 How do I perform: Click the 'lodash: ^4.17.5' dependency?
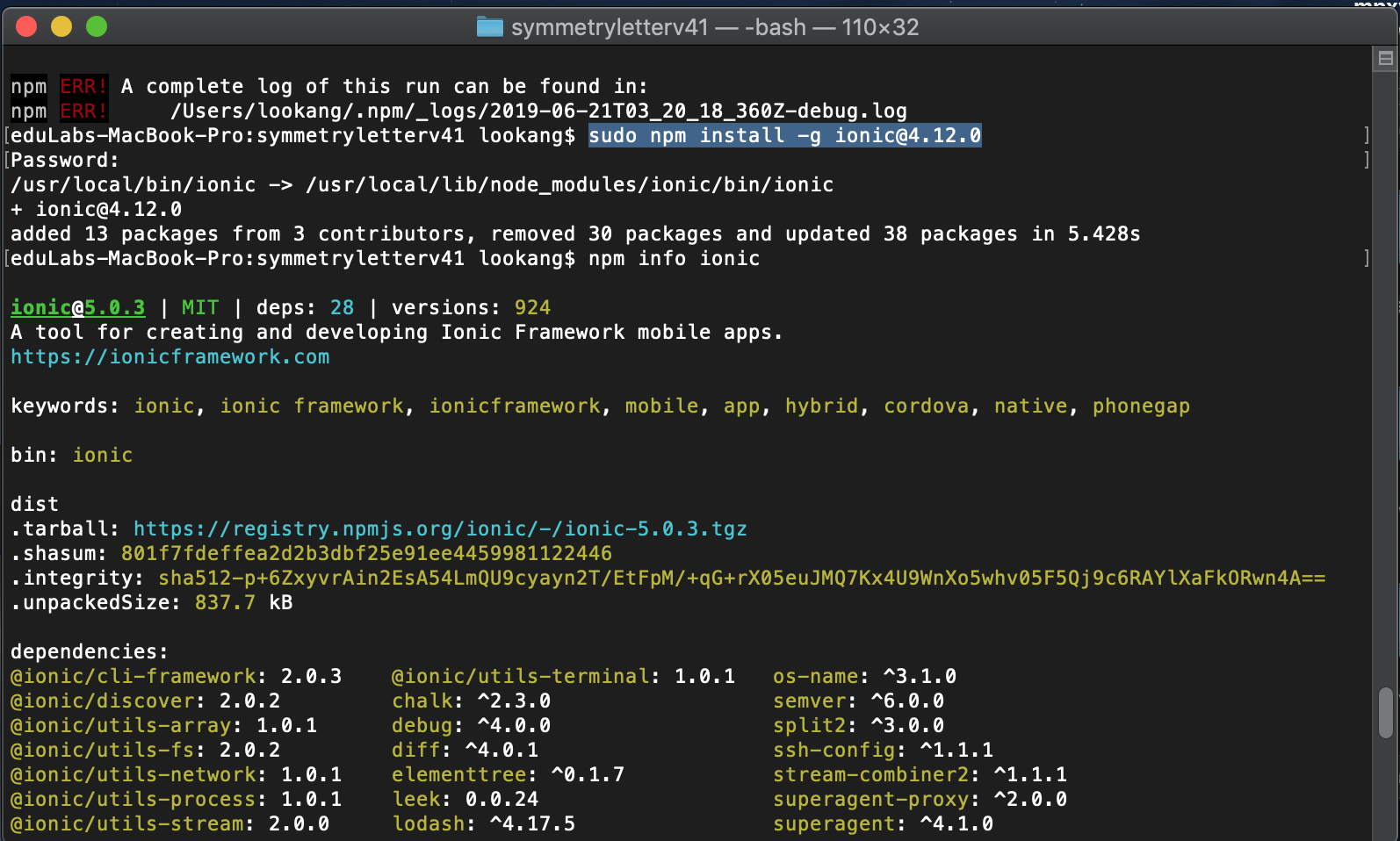click(x=484, y=824)
